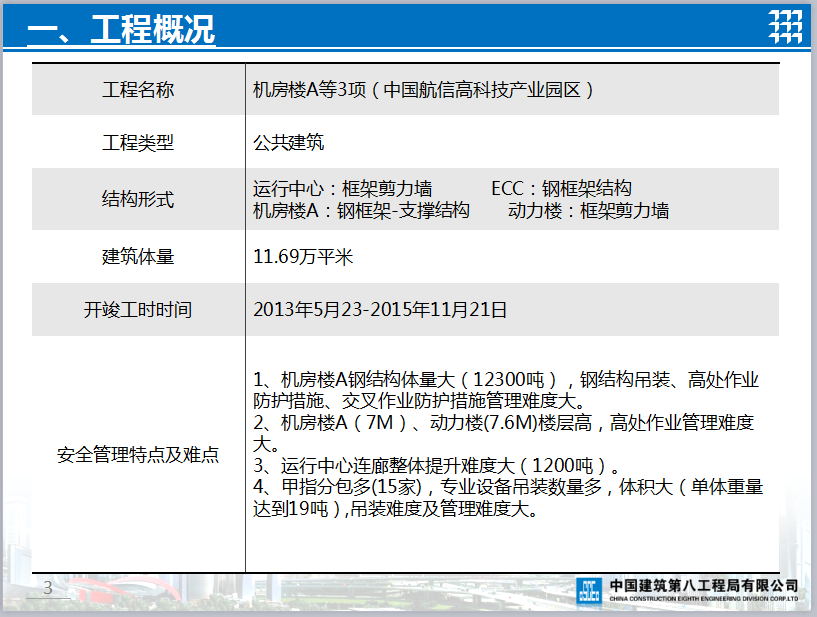Viewport: 817px width, 617px height.
Task: Click the 建筑体量 row label
Action: click(138, 256)
